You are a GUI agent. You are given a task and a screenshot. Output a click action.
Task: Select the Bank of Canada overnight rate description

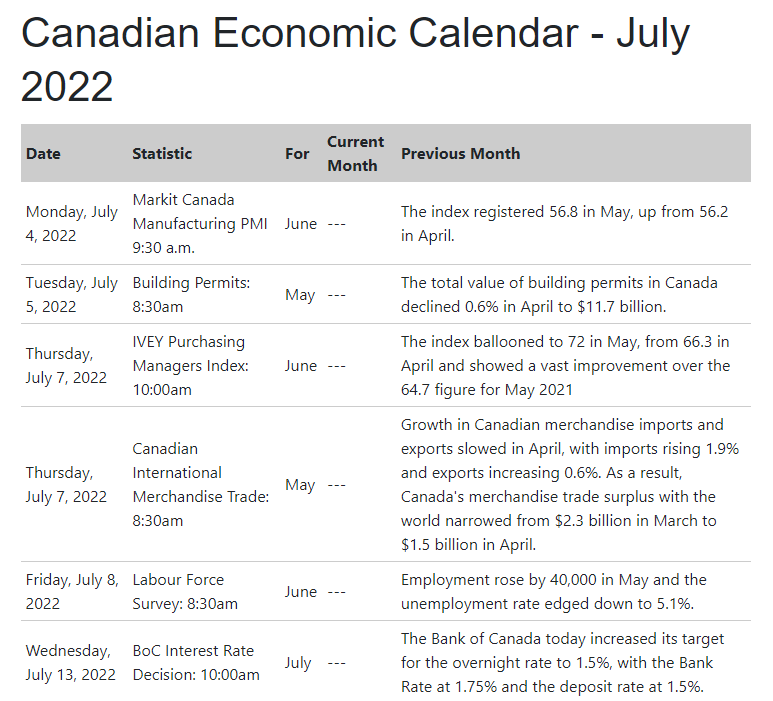tap(562, 663)
